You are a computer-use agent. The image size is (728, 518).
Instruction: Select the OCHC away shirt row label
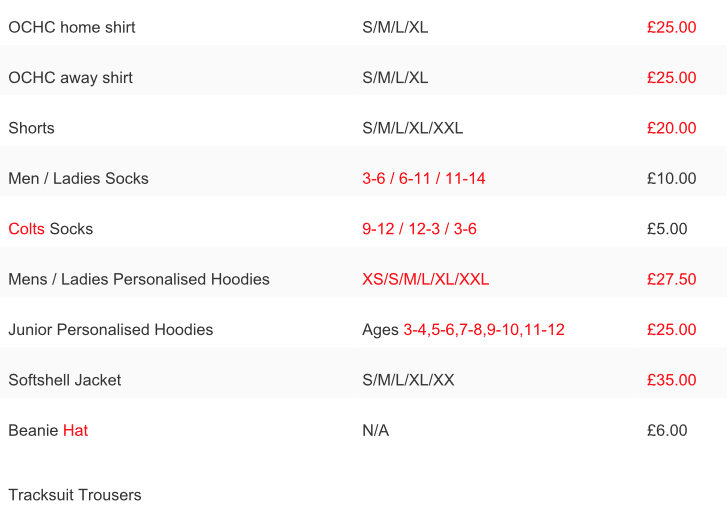[x=71, y=78]
